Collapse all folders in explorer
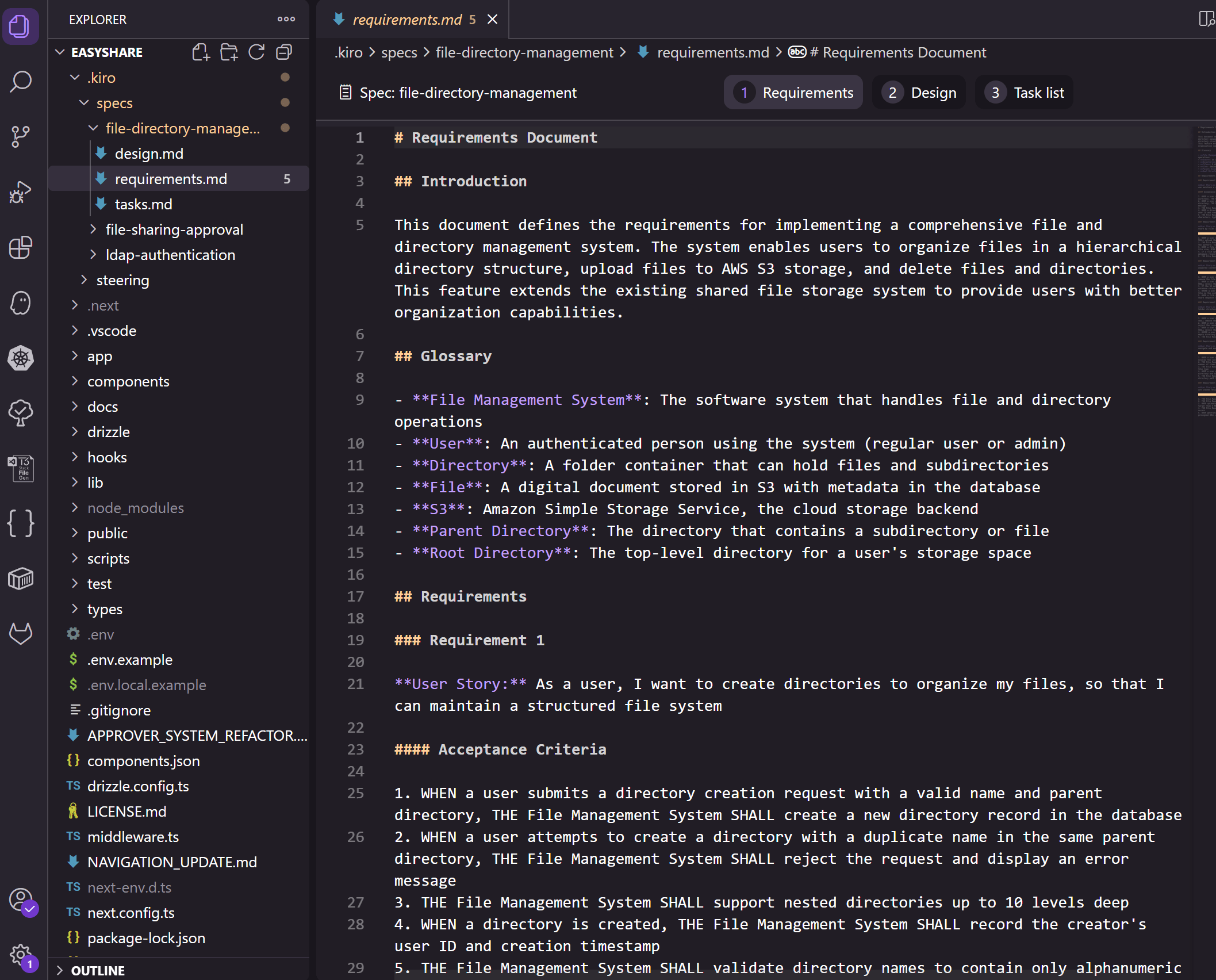The height and width of the screenshot is (980, 1216). [284, 52]
